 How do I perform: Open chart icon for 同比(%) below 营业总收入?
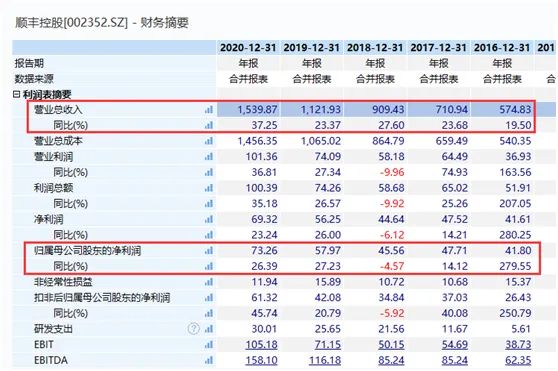coord(209,125)
